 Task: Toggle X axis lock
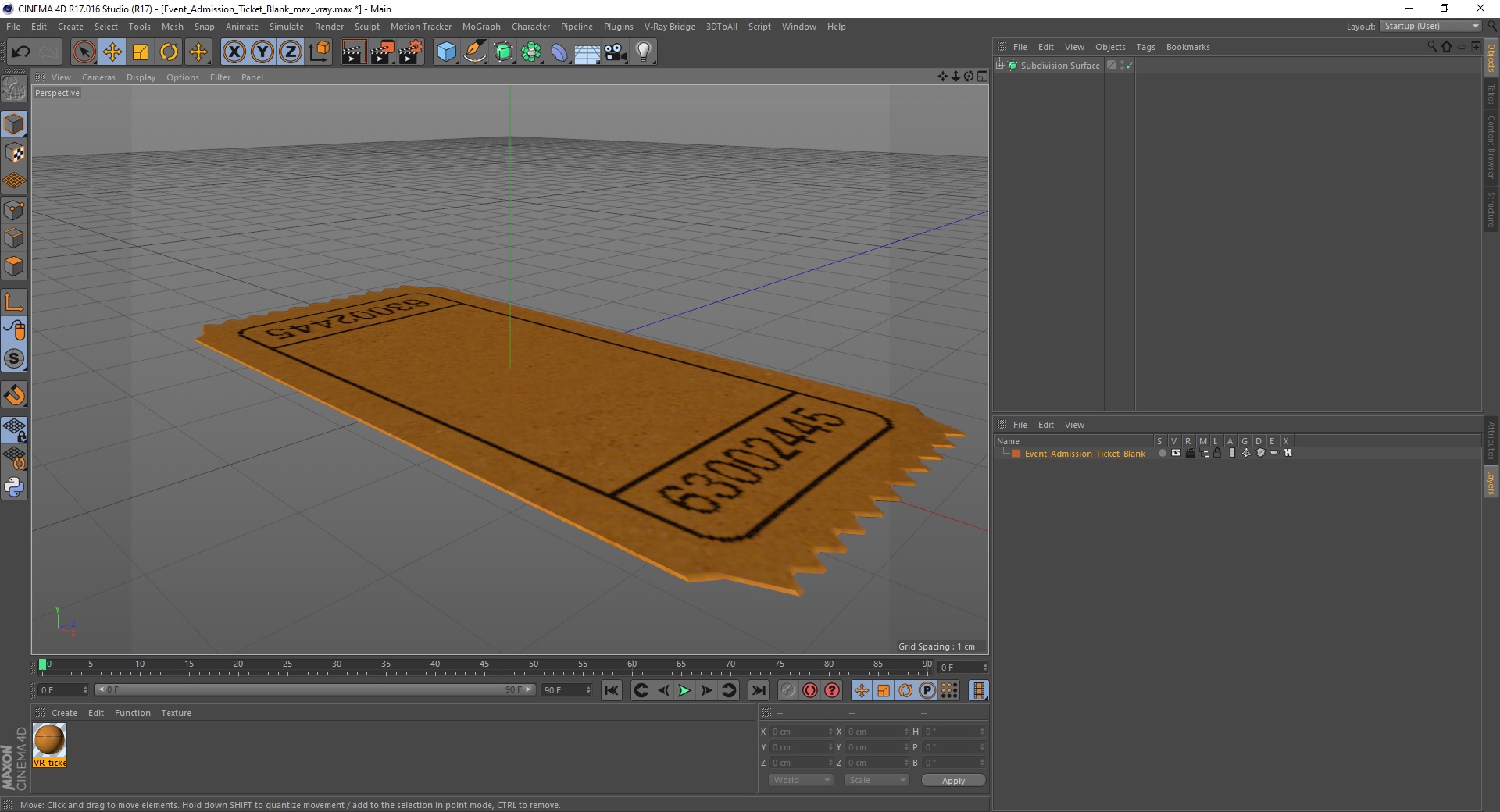coord(234,52)
